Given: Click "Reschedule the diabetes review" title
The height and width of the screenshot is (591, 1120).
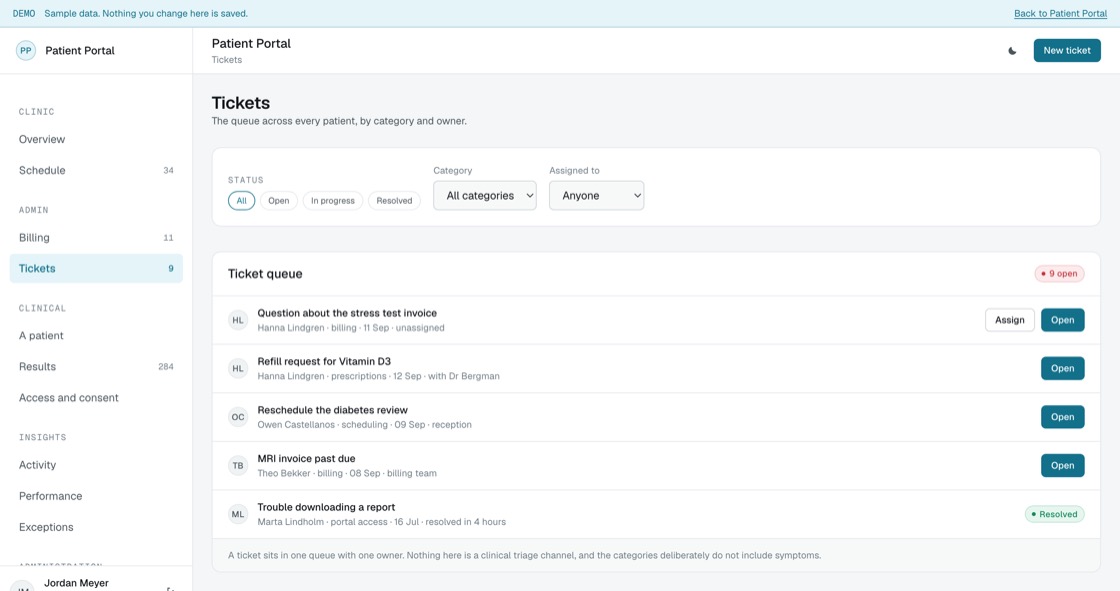Looking at the screenshot, I should [x=333, y=410].
